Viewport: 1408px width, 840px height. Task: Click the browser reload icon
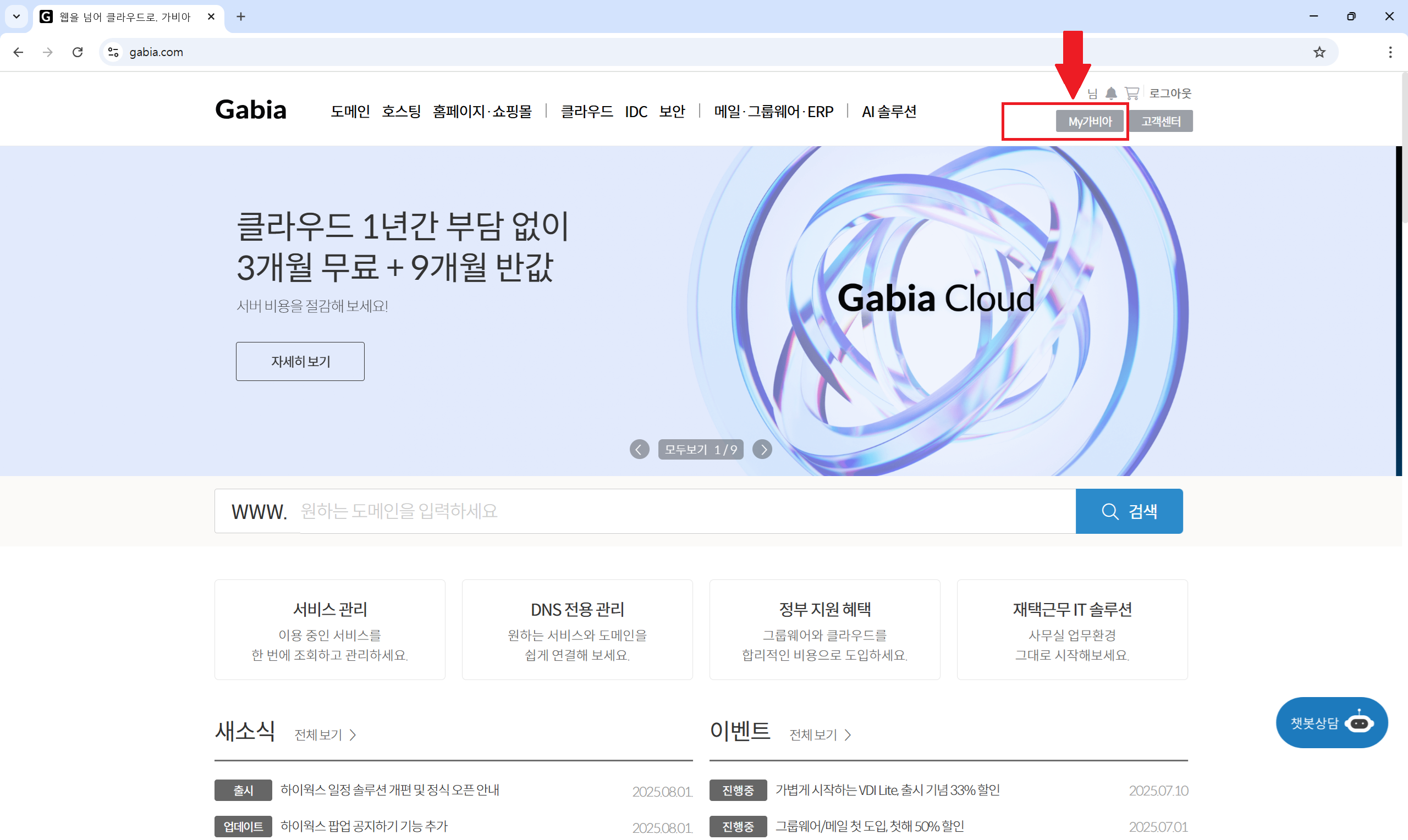pos(78,52)
